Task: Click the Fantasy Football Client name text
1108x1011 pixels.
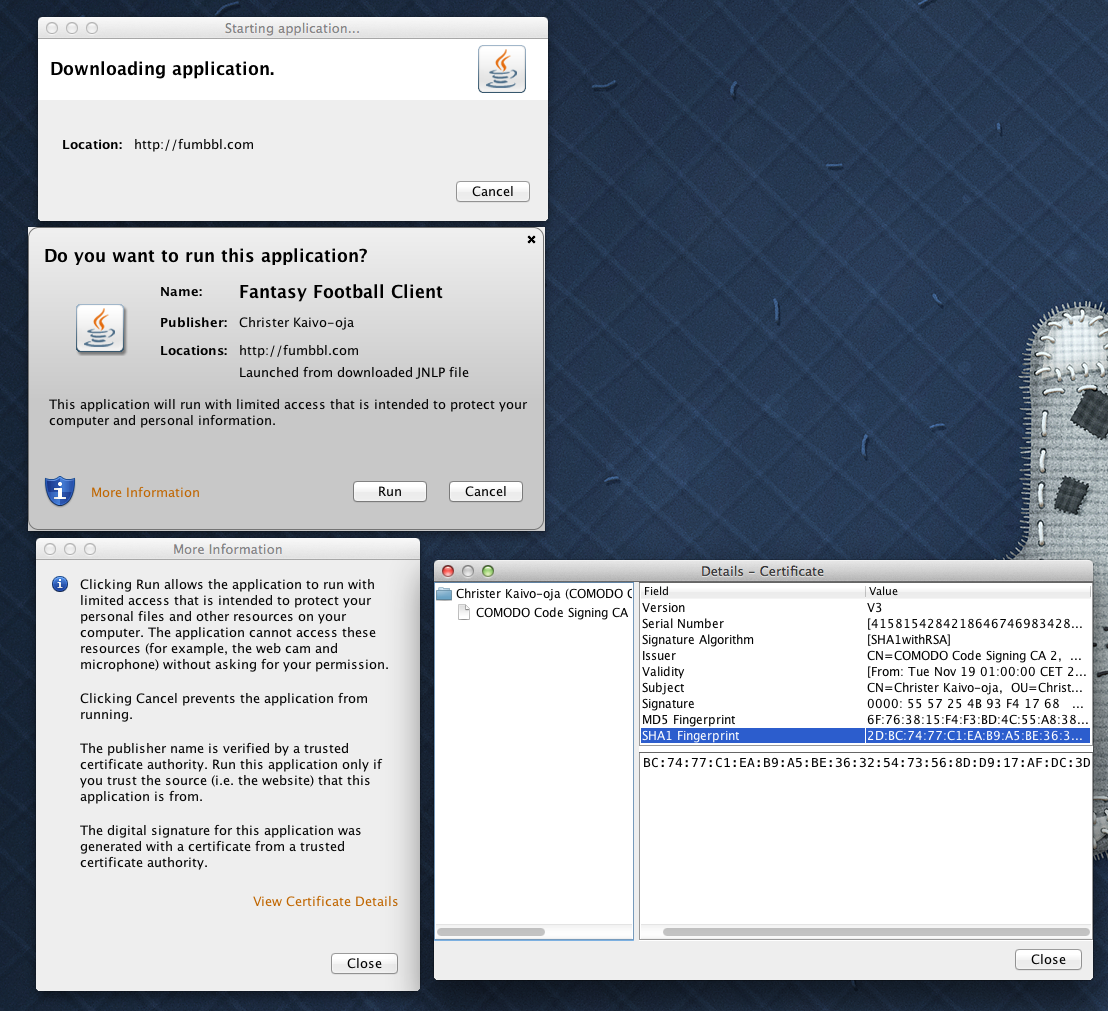Action: tap(341, 292)
